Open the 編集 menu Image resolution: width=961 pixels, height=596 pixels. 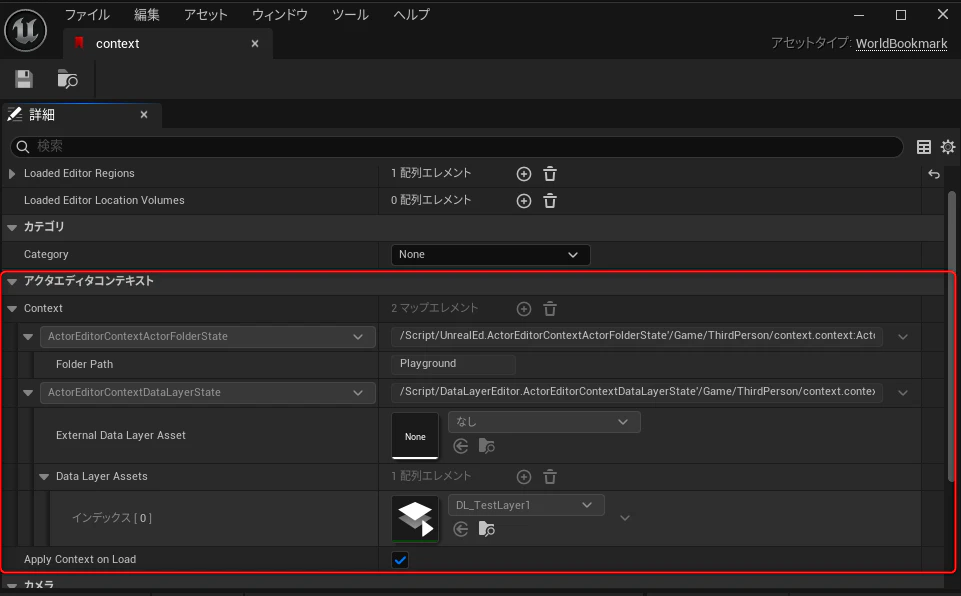[146, 15]
